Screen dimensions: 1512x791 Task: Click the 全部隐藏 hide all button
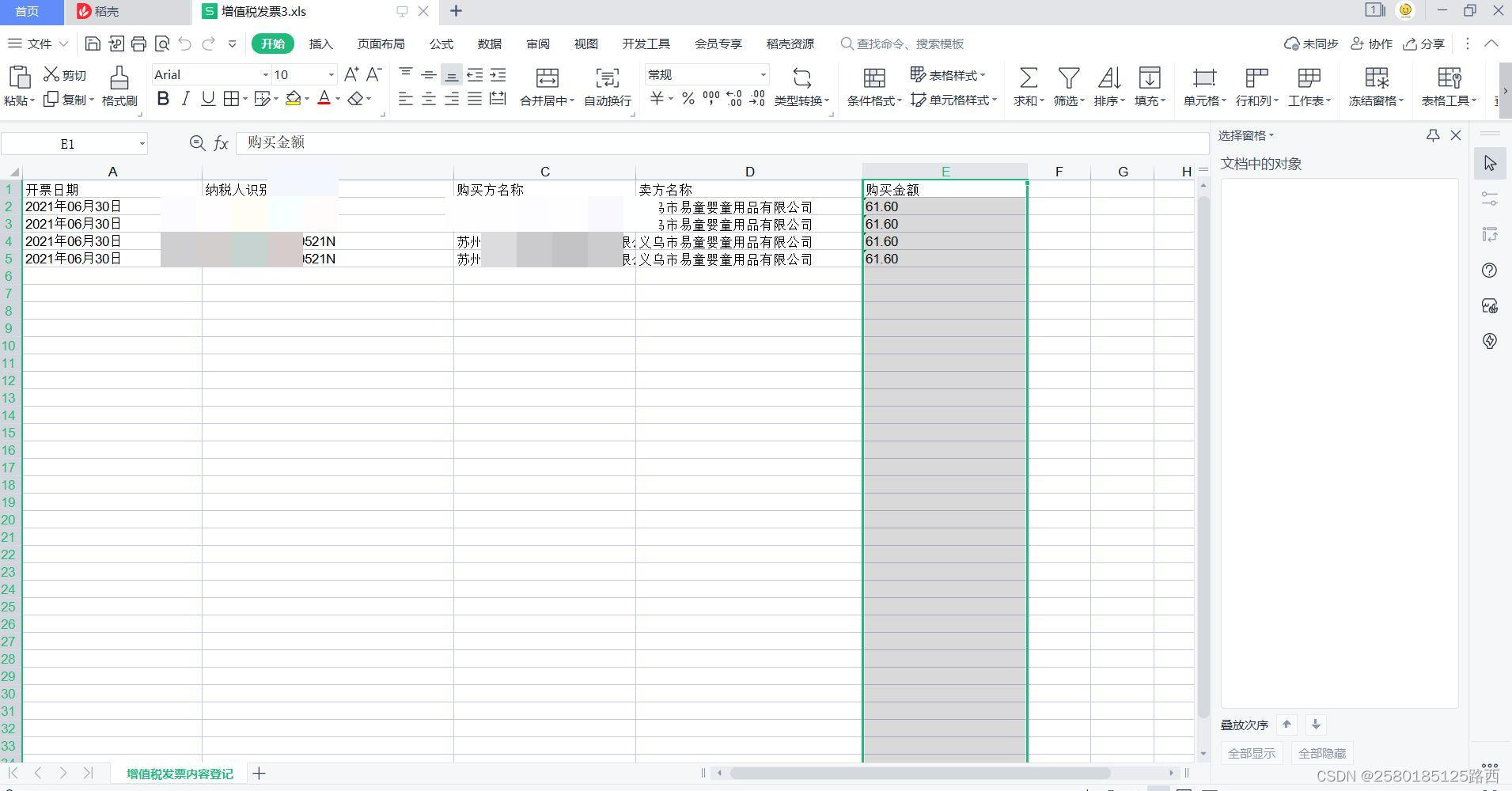1322,753
